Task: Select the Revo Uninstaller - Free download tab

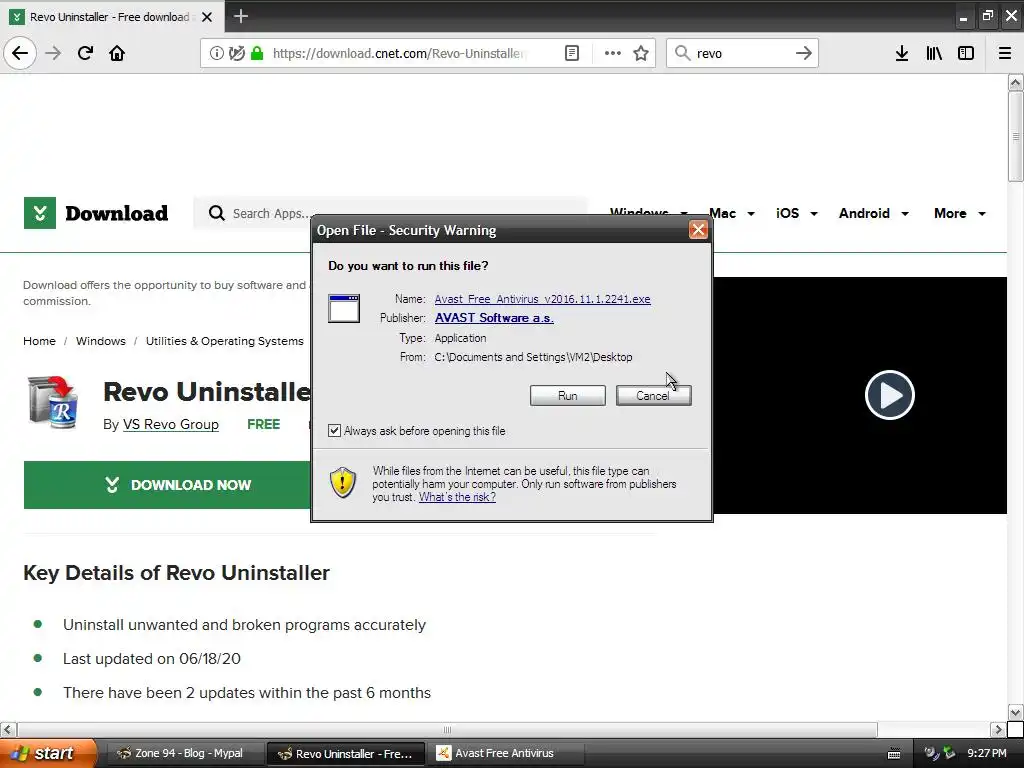Action: [x=111, y=17]
